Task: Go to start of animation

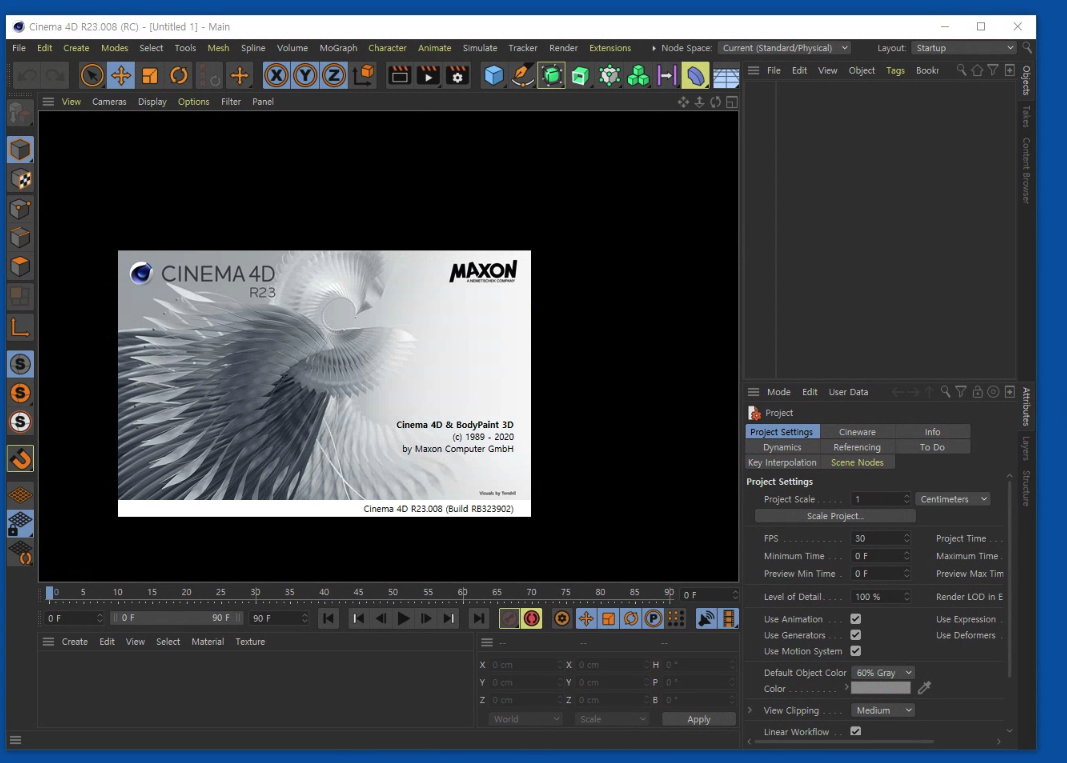Action: [x=328, y=619]
